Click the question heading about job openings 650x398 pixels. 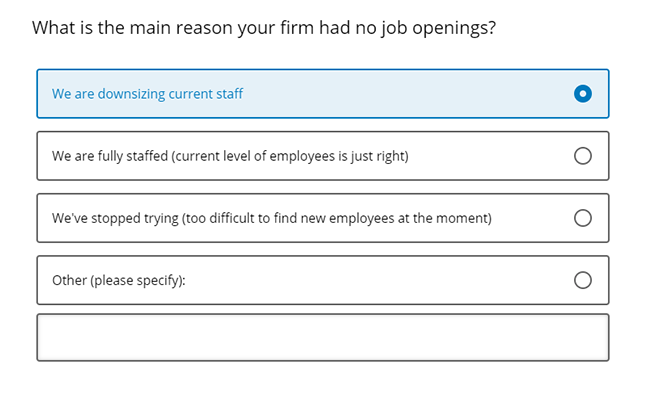click(x=264, y=28)
